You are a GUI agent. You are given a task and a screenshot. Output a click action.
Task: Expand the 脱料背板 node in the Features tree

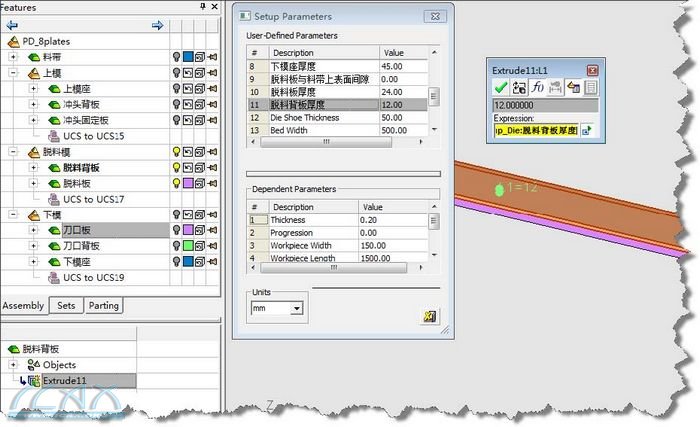(x=33, y=167)
